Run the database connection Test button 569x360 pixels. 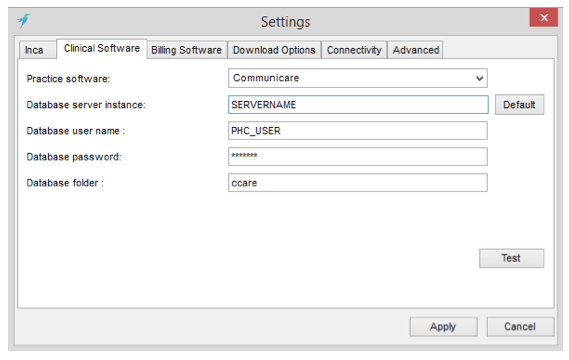pos(511,258)
